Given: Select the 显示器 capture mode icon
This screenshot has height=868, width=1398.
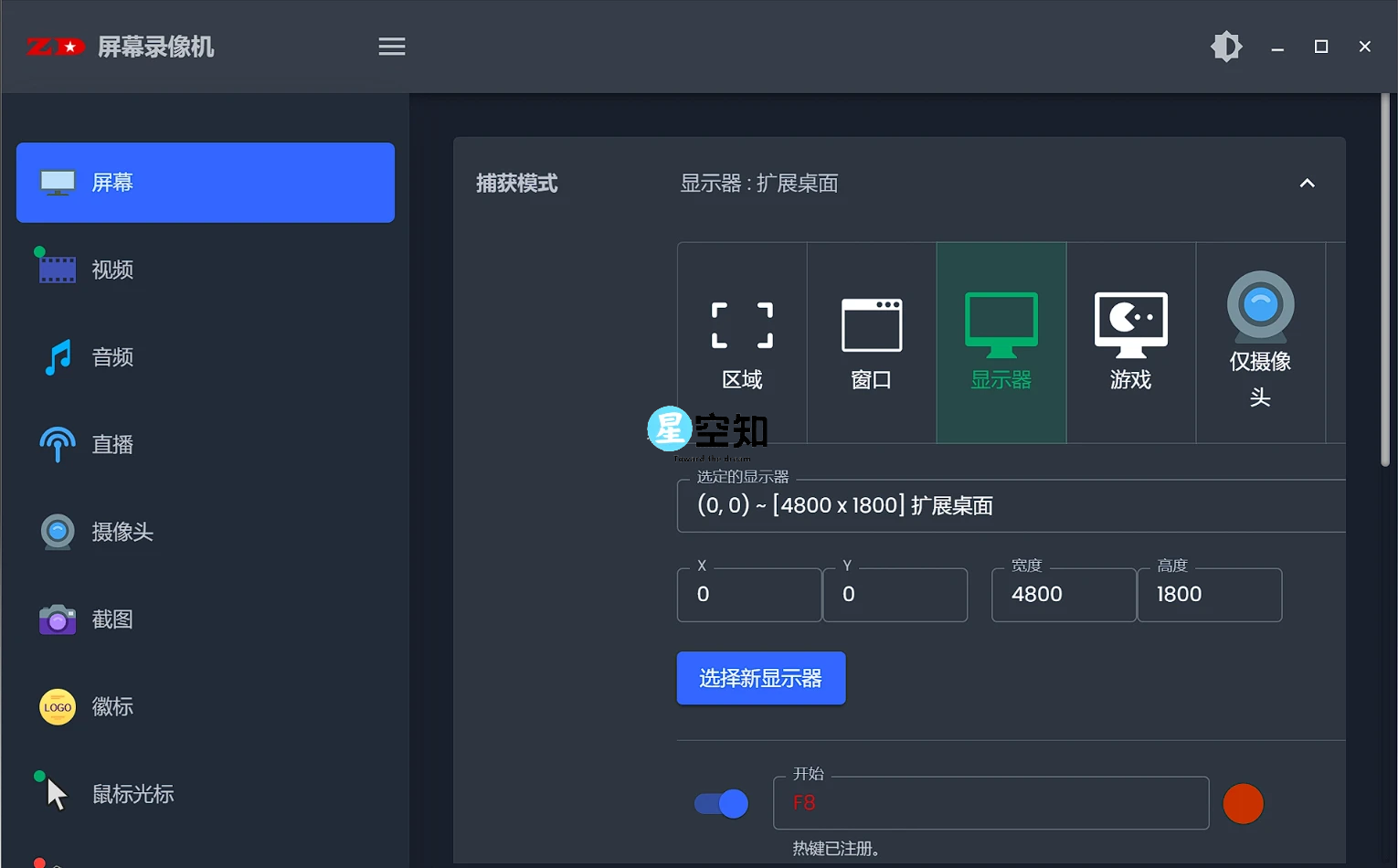Looking at the screenshot, I should coord(1001,343).
